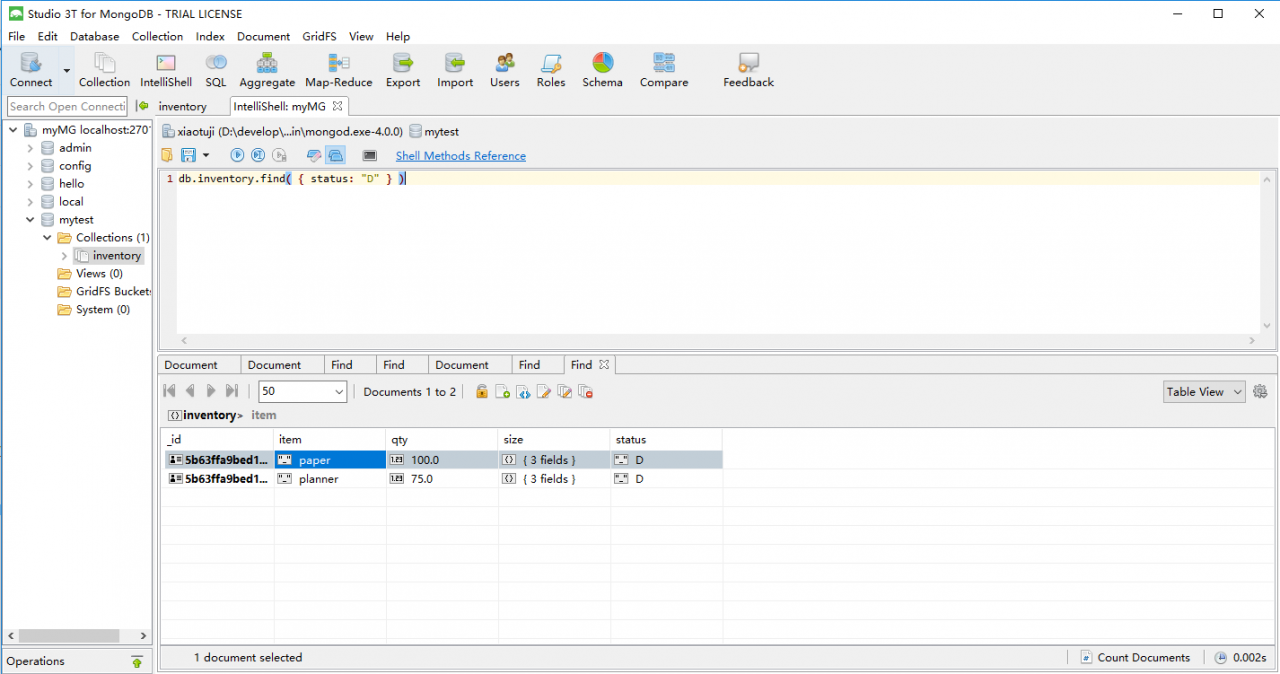1280x674 pixels.
Task: Go to the last page of results
Action: point(232,391)
